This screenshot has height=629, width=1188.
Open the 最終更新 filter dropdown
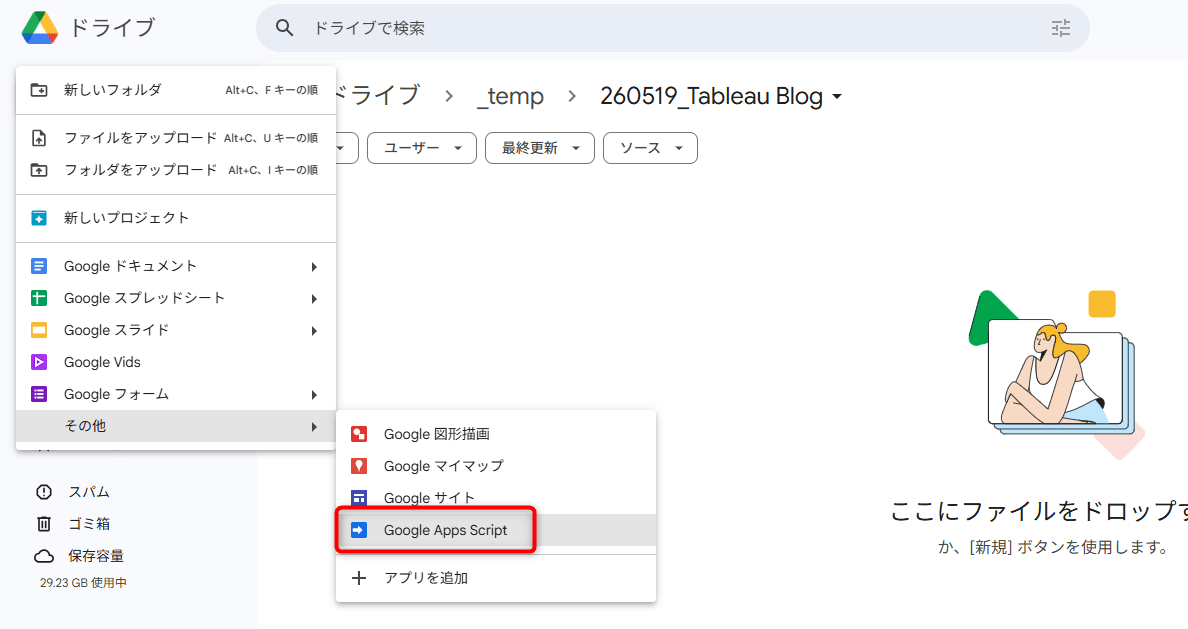click(539, 148)
